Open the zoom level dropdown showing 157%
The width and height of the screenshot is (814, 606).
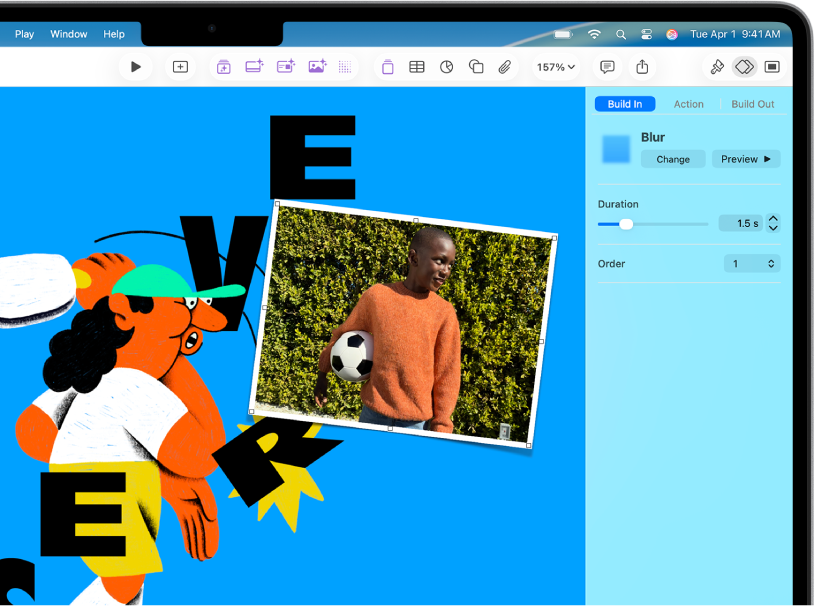tap(557, 66)
